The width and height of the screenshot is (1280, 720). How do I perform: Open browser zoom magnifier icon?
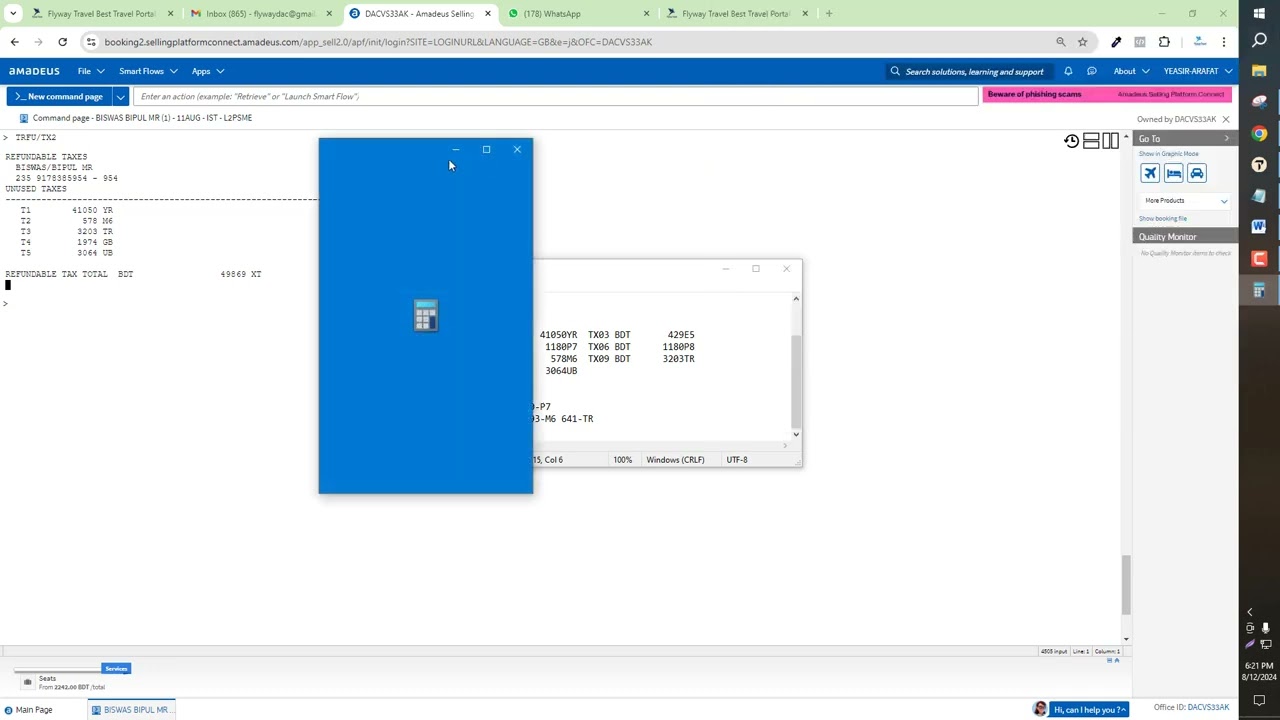tap(1060, 42)
